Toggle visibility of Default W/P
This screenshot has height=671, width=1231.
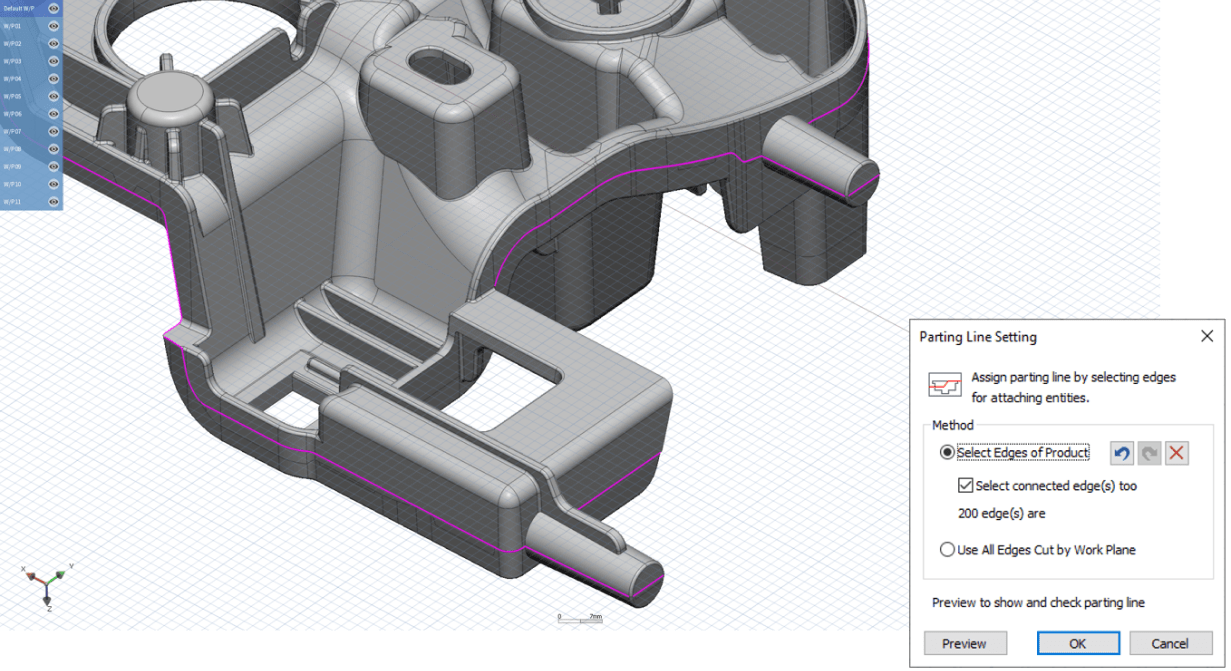pyautogui.click(x=53, y=8)
